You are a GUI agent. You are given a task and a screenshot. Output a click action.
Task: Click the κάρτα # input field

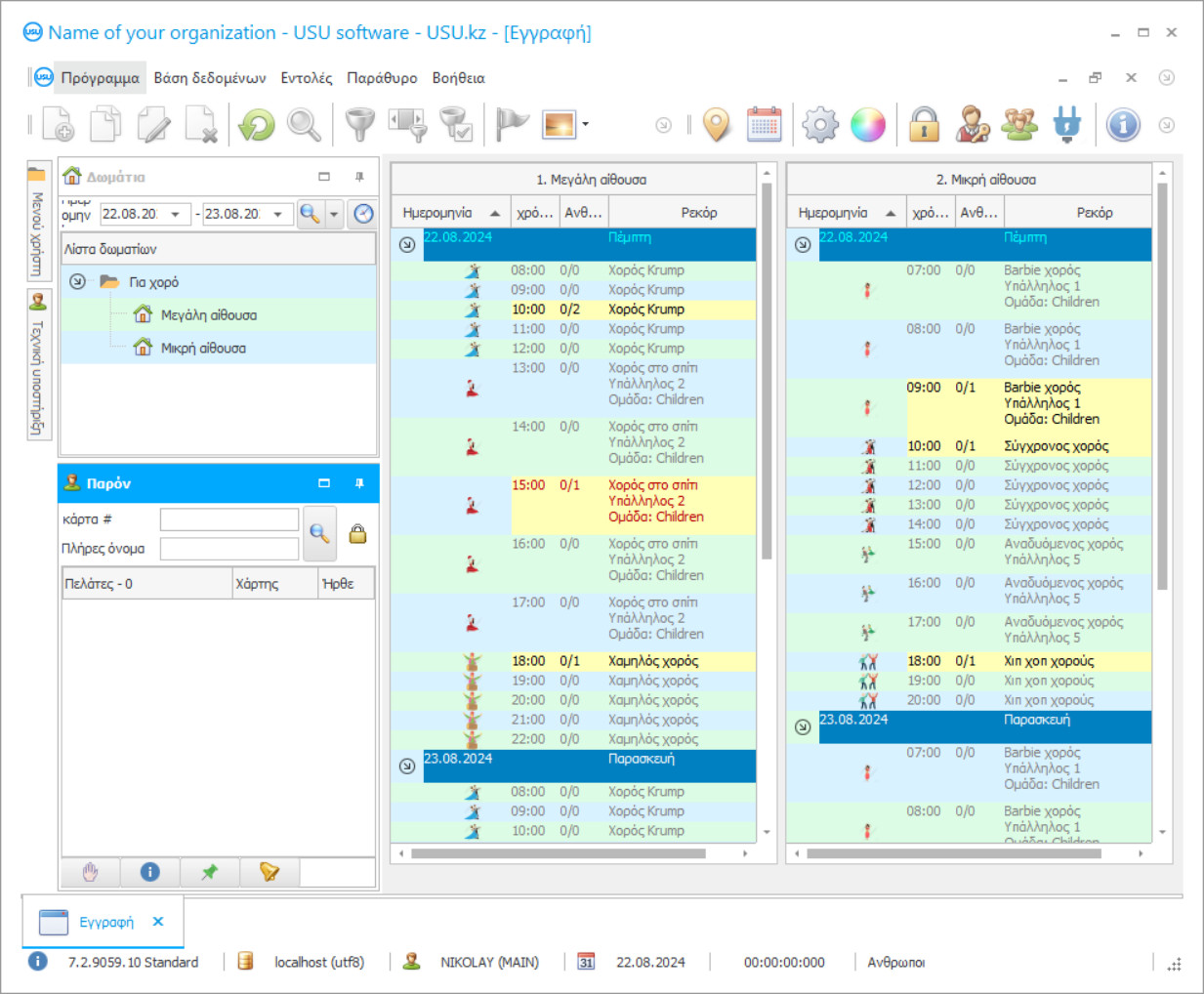point(229,519)
